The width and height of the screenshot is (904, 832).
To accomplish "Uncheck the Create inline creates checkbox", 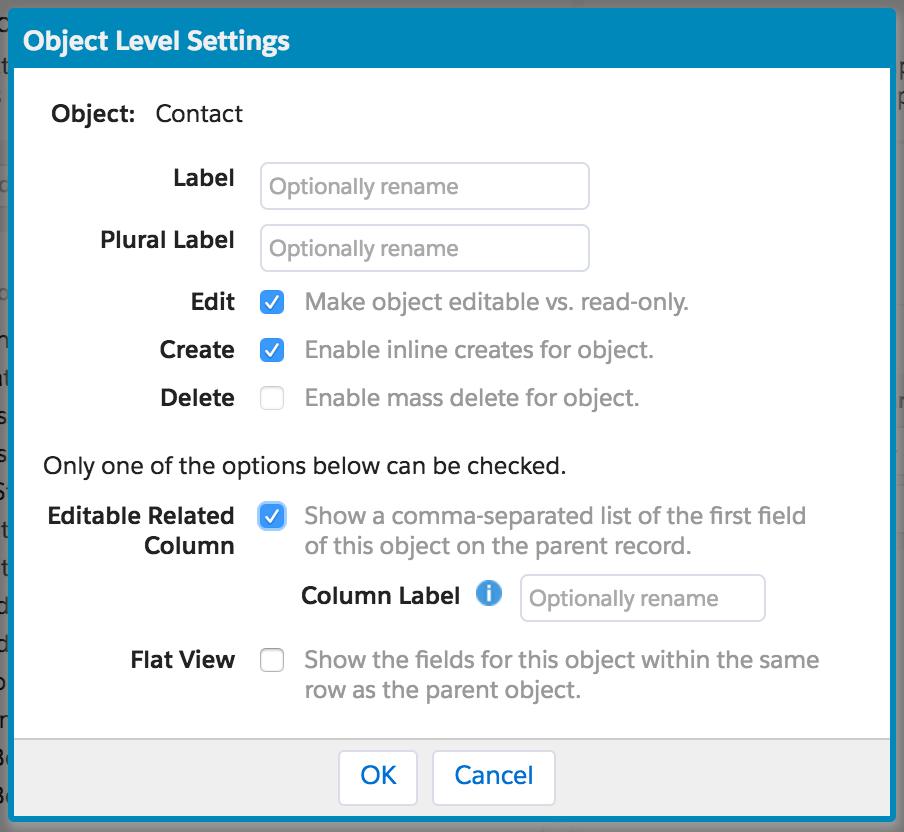I will pos(272,350).
